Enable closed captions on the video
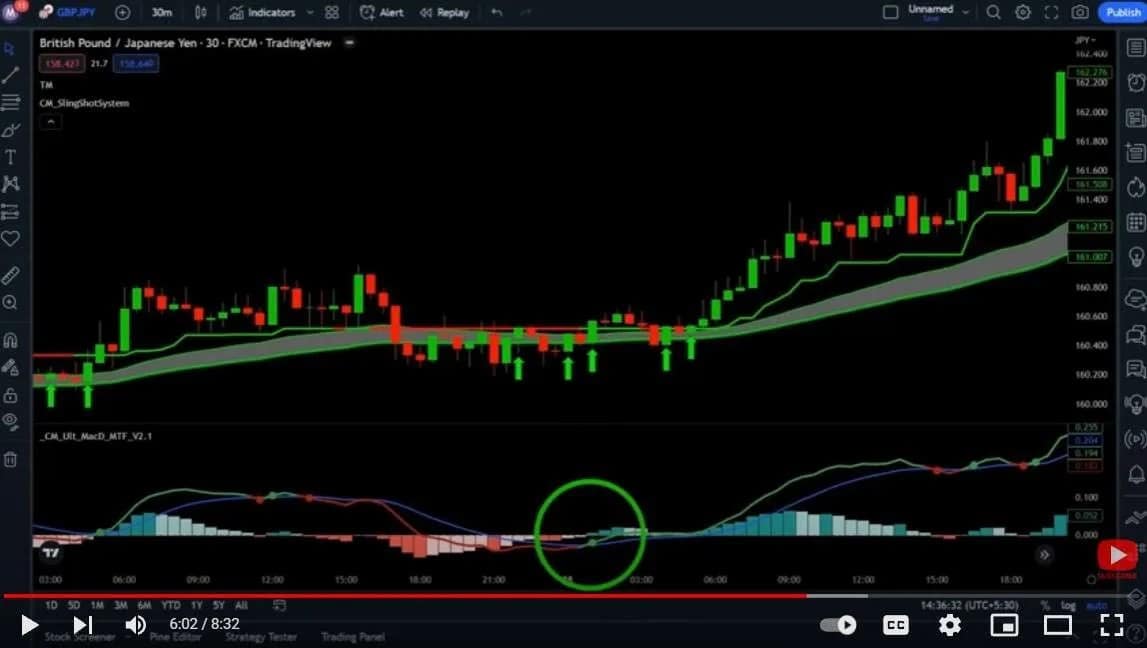The width and height of the screenshot is (1147, 648). pyautogui.click(x=894, y=624)
